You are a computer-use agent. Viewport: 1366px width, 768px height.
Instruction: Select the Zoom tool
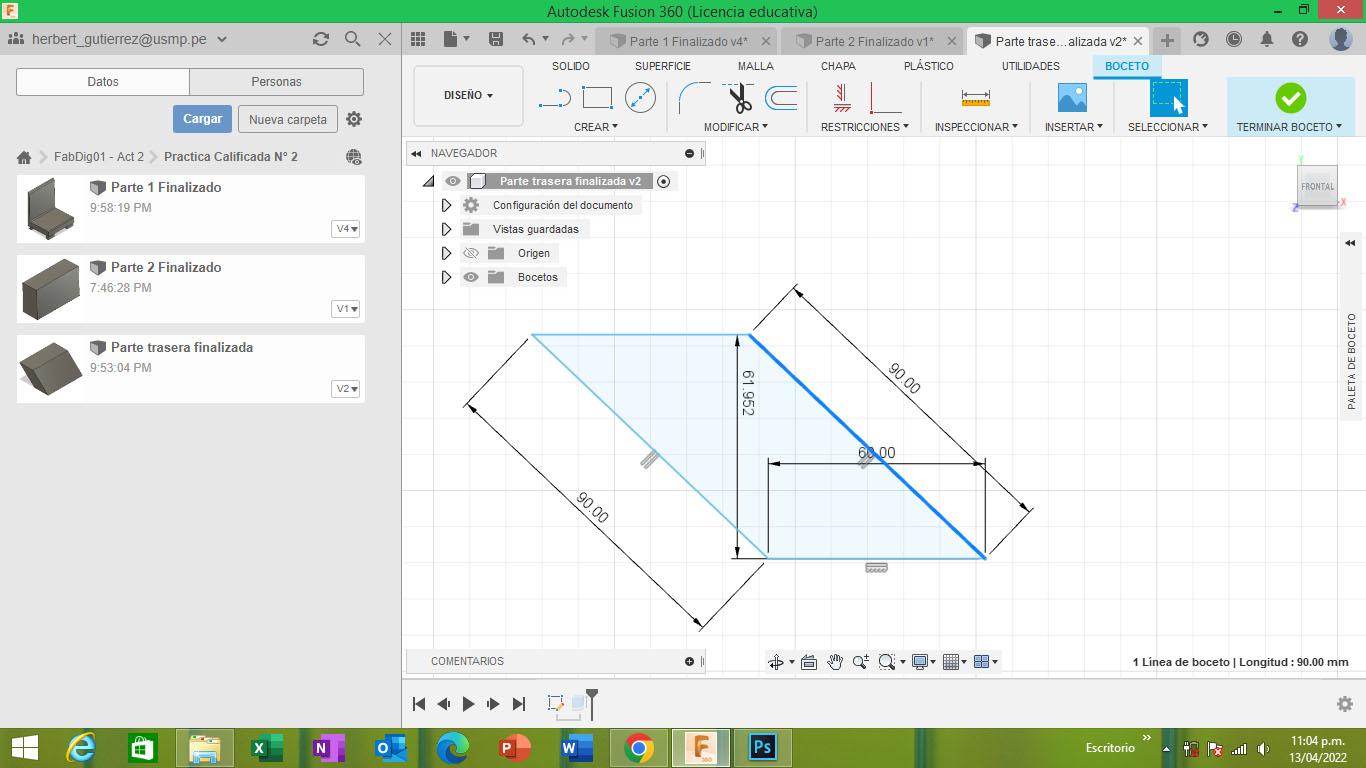pyautogui.click(x=860, y=662)
